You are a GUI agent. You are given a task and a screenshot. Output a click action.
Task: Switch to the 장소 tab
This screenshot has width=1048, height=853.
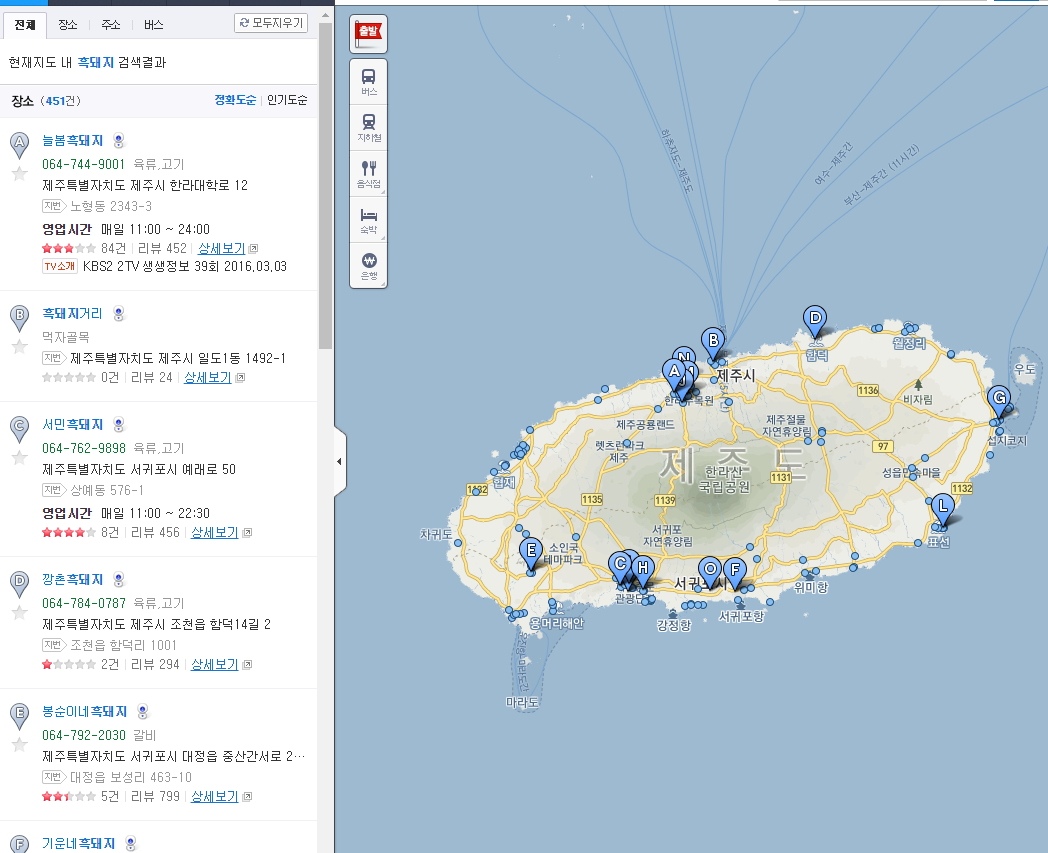(68, 24)
